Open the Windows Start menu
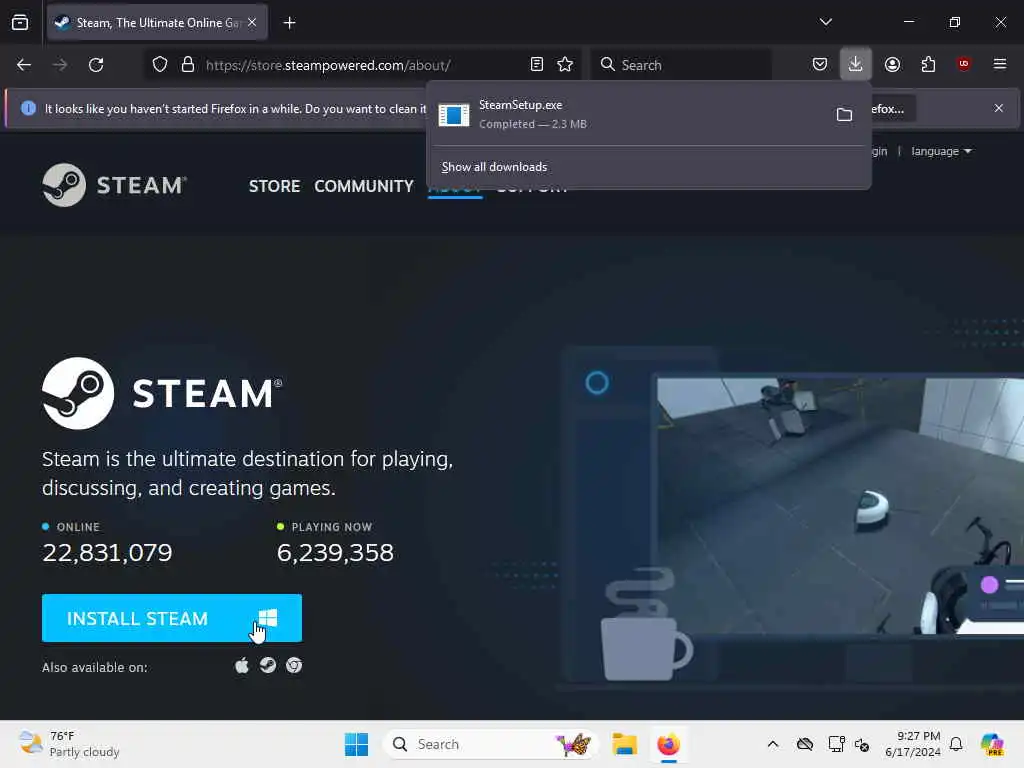This screenshot has width=1024, height=768. coord(357,744)
